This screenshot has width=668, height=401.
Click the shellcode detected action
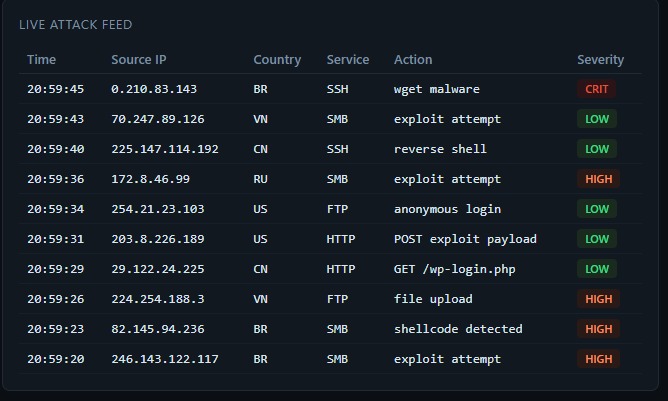[x=458, y=329]
